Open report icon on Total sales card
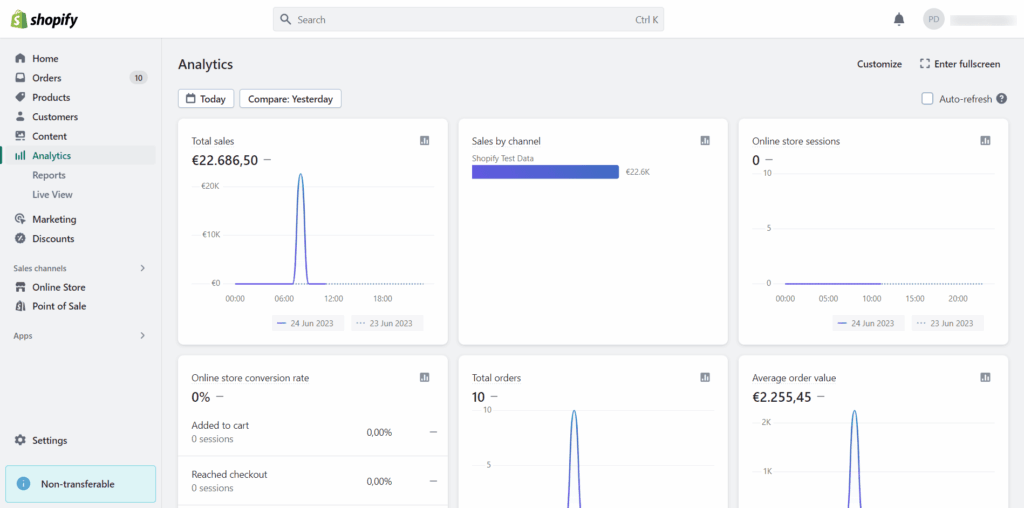The height and width of the screenshot is (508, 1024). [x=424, y=140]
